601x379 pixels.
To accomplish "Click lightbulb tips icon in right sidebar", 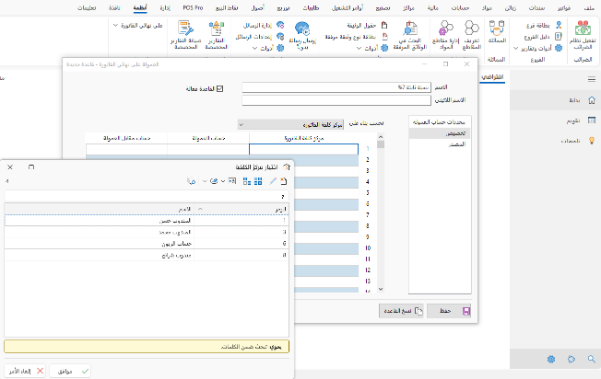I will [591, 141].
